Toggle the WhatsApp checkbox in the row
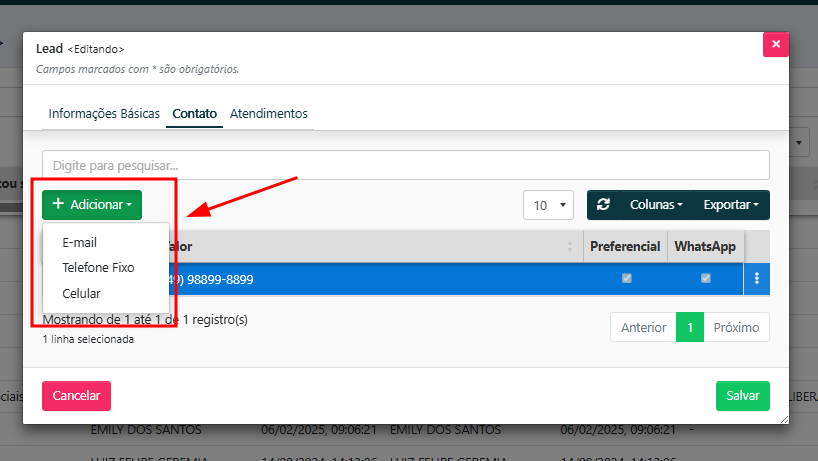818x461 pixels. (705, 279)
